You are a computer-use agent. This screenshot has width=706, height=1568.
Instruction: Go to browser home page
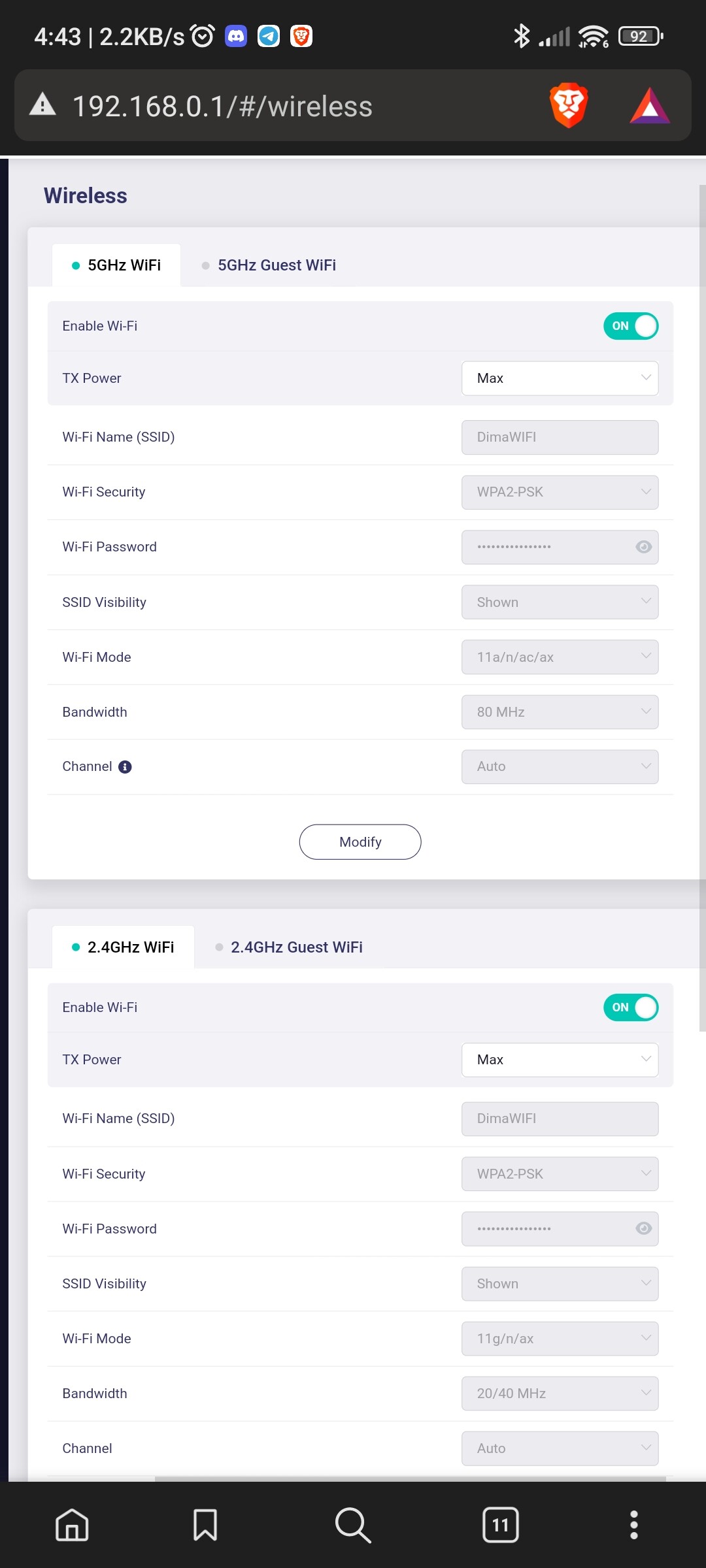[72, 1525]
